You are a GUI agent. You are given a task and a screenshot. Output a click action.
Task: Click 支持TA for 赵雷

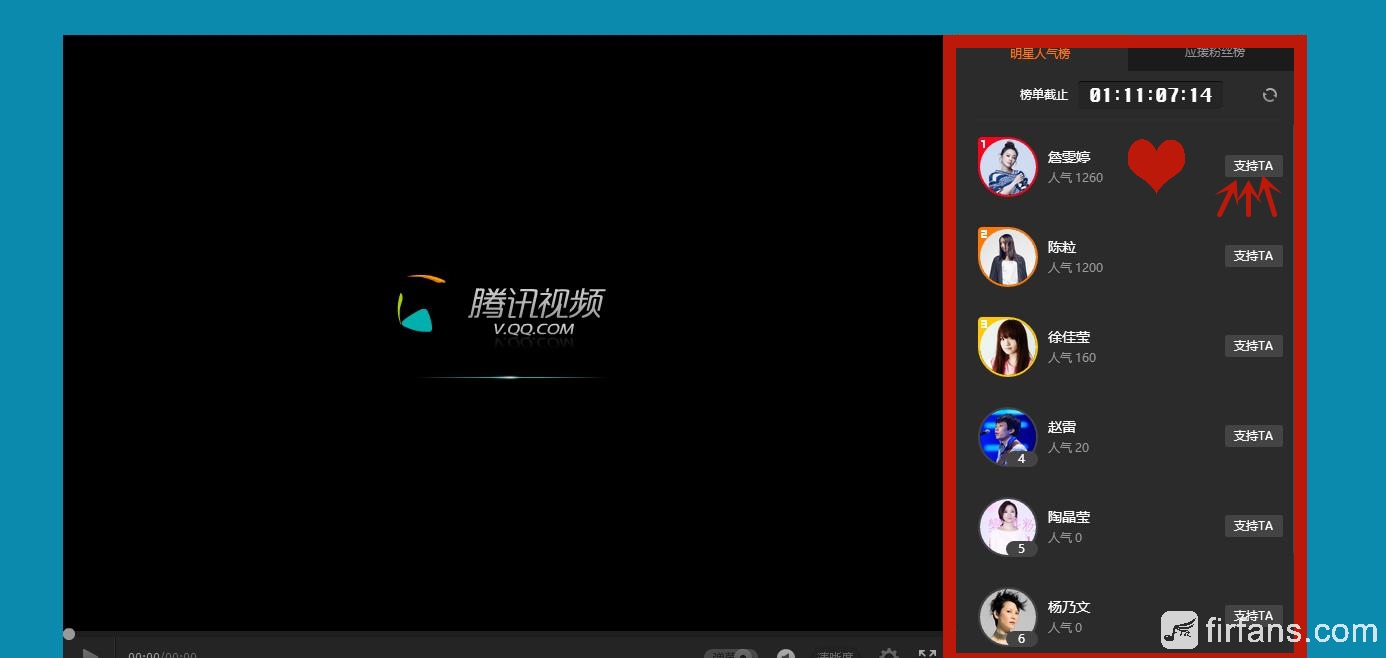[1253, 436]
